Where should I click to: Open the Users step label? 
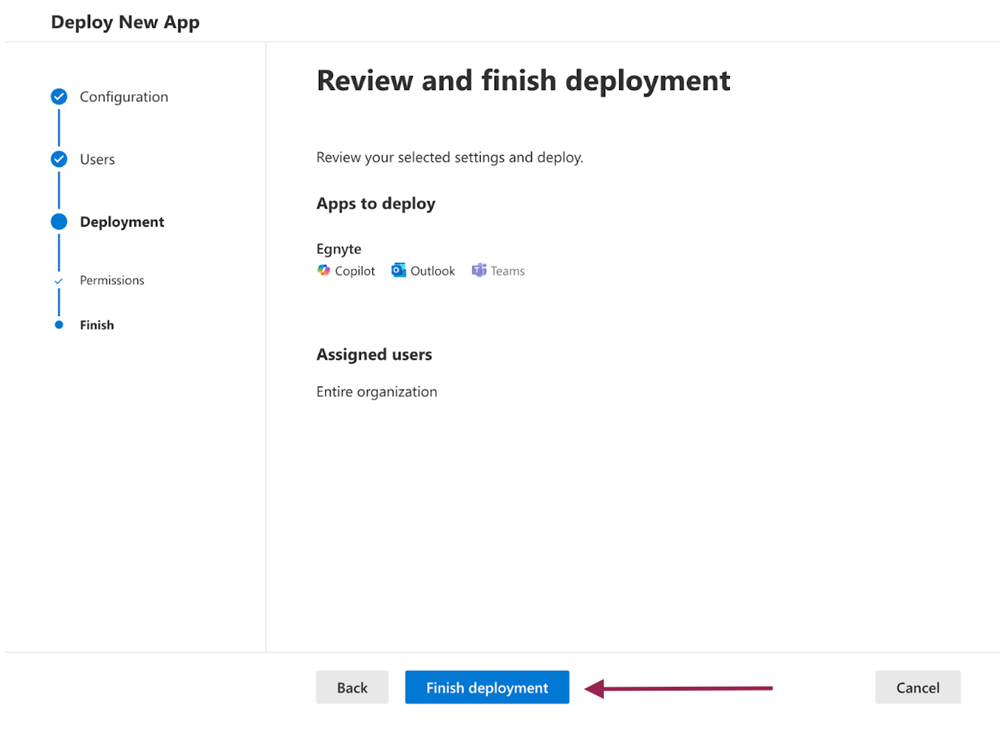97,159
